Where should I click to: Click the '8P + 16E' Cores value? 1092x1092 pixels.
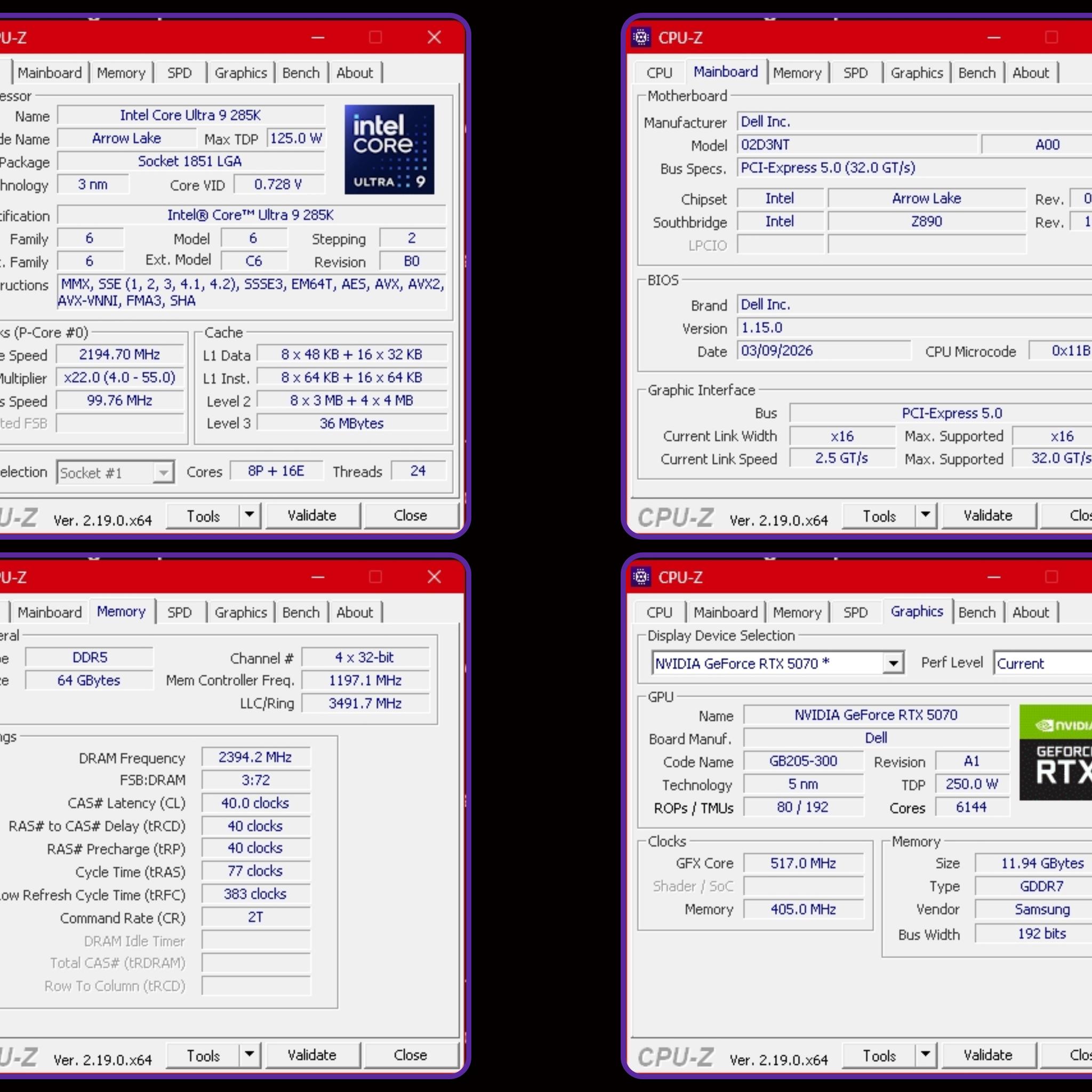pyautogui.click(x=276, y=471)
